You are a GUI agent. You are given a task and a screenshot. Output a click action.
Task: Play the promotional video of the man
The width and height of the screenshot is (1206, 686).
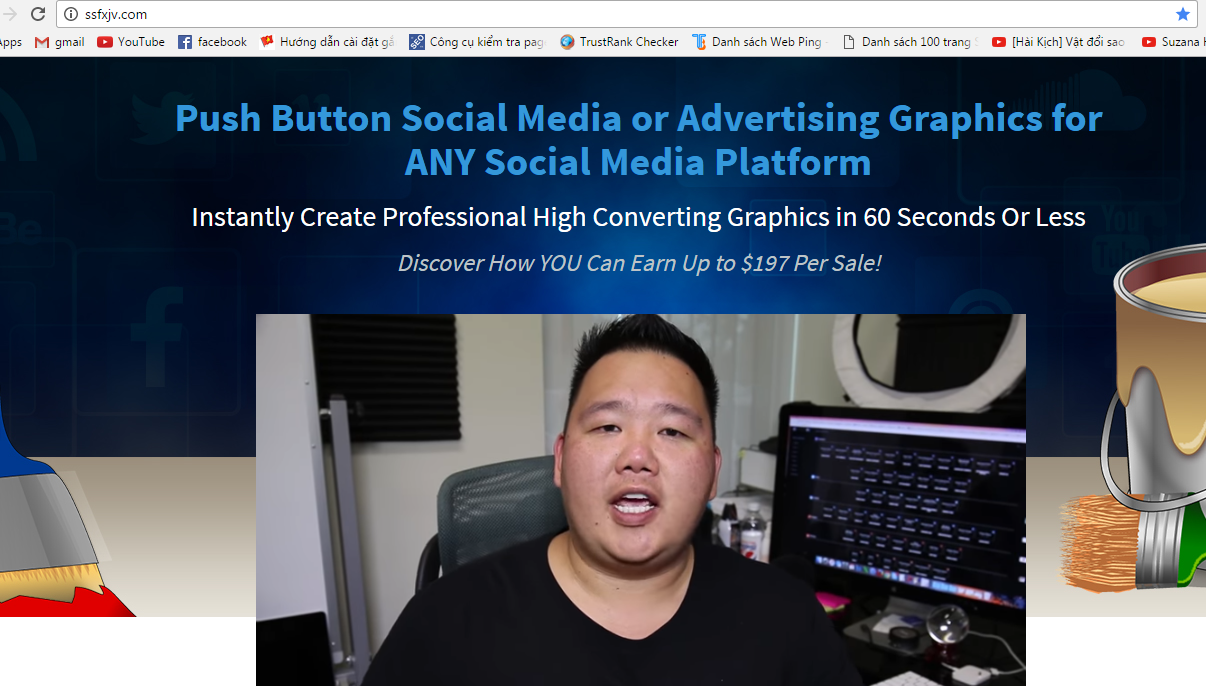(640, 500)
